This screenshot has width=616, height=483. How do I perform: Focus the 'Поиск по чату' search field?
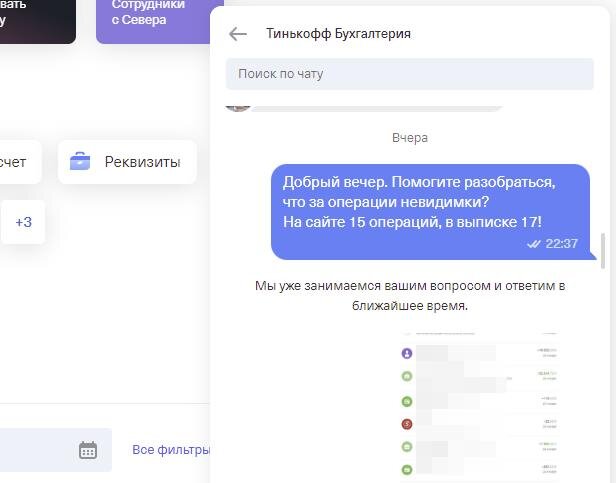point(409,74)
